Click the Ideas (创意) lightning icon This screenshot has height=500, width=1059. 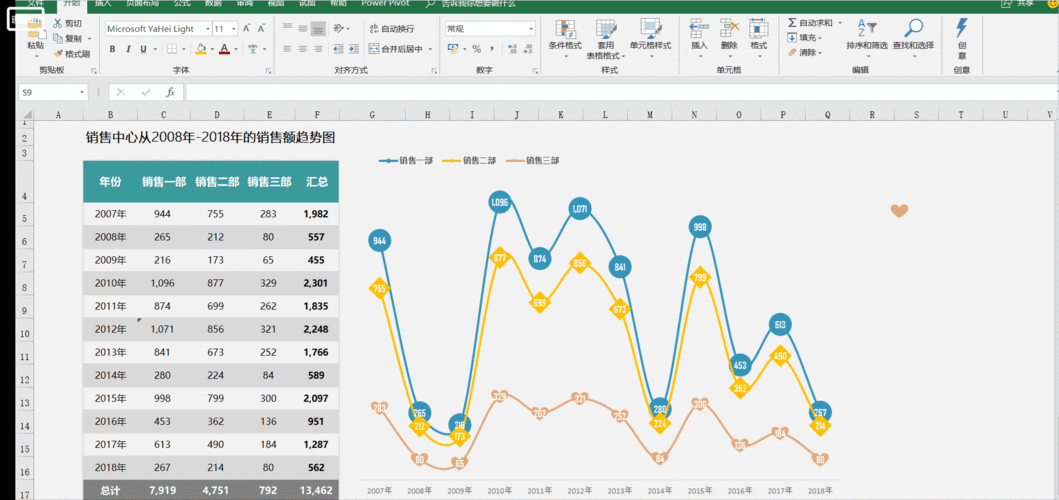[962, 28]
